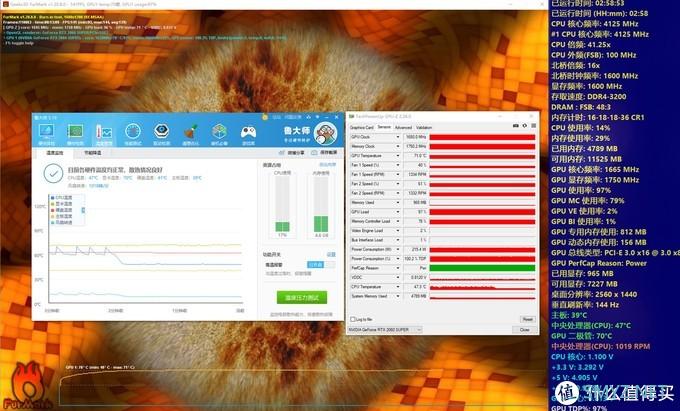
Task: Click the green CPU usage bar
Action: coord(282,227)
